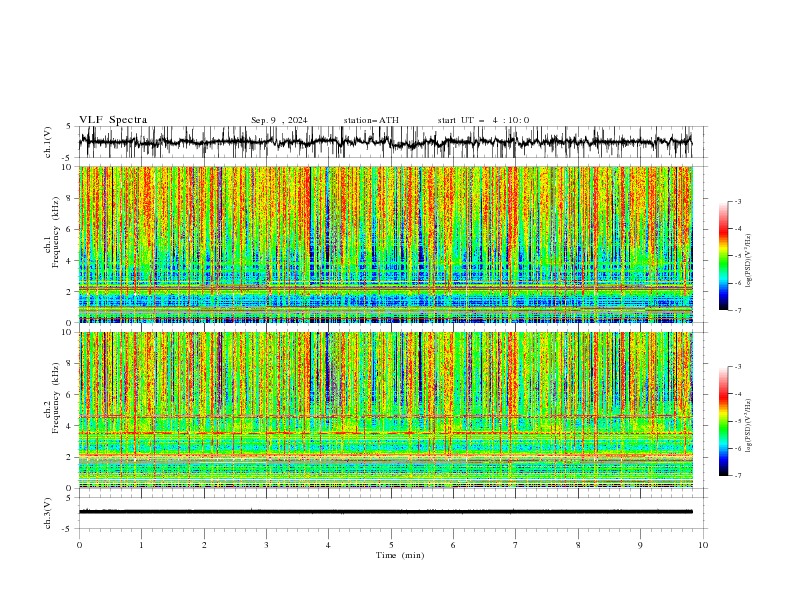Click time axis tick label "5"
The height and width of the screenshot is (612, 792).
pos(391,545)
